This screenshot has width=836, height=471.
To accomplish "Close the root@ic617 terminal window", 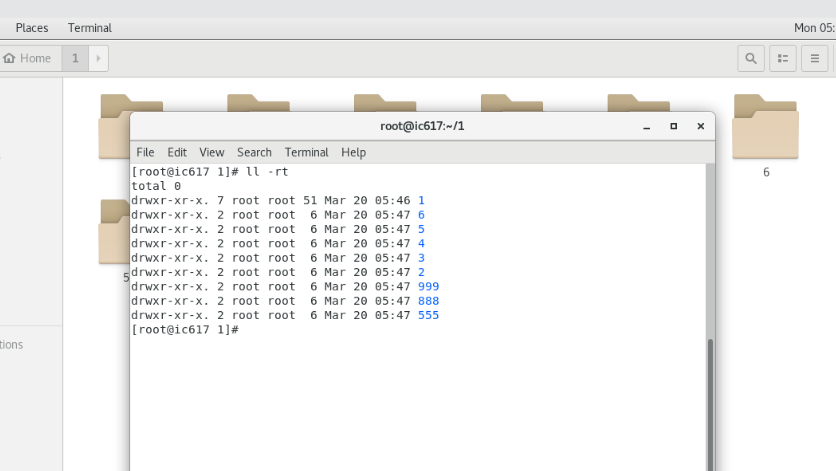I will click(701, 126).
